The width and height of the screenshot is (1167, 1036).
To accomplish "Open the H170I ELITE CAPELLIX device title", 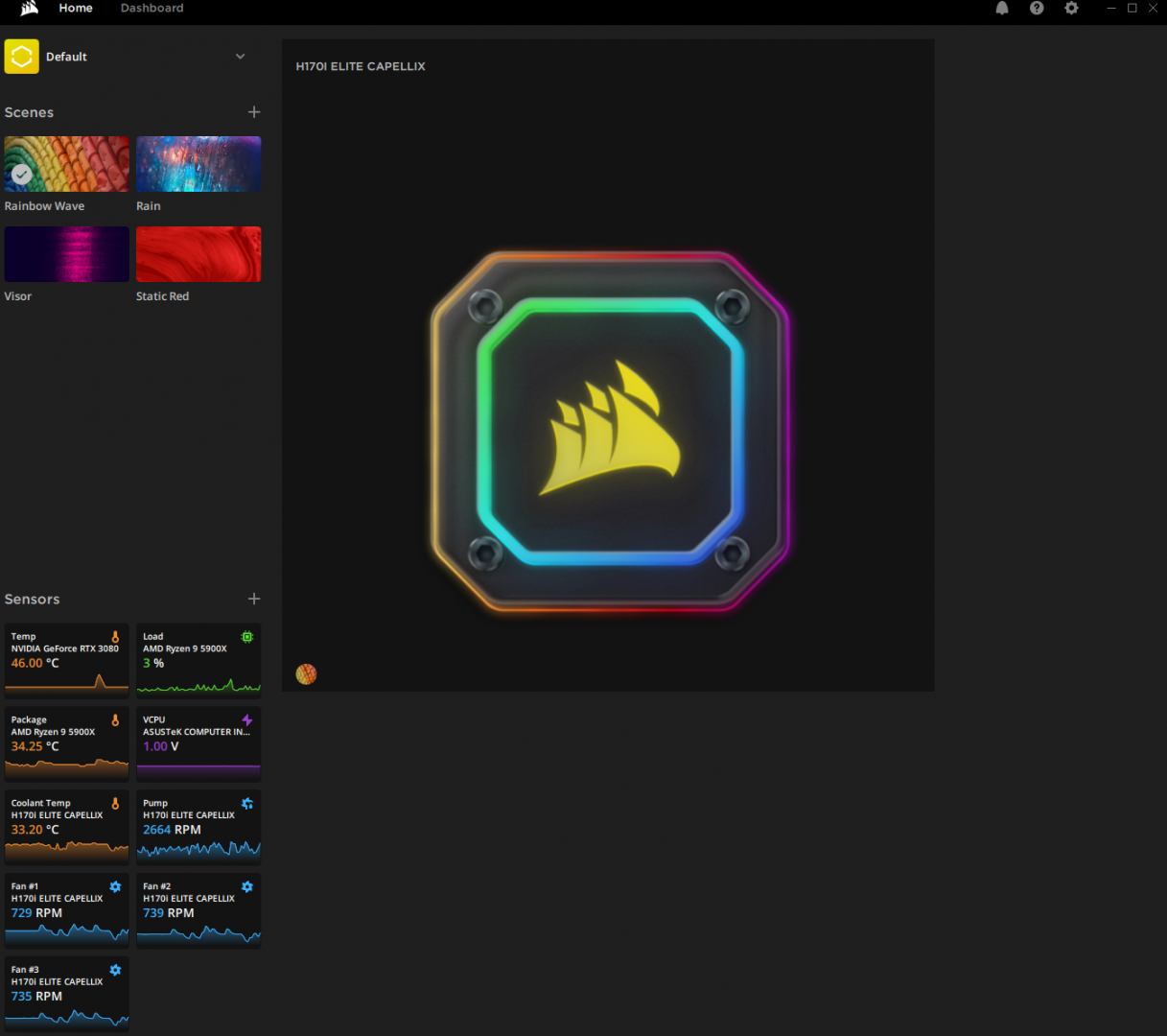I will (361, 66).
